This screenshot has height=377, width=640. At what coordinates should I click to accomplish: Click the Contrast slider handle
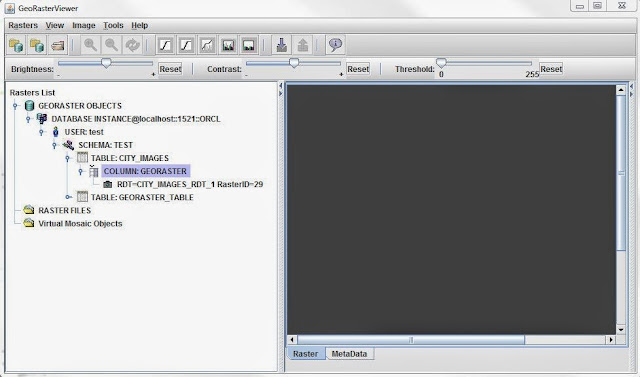[294, 63]
